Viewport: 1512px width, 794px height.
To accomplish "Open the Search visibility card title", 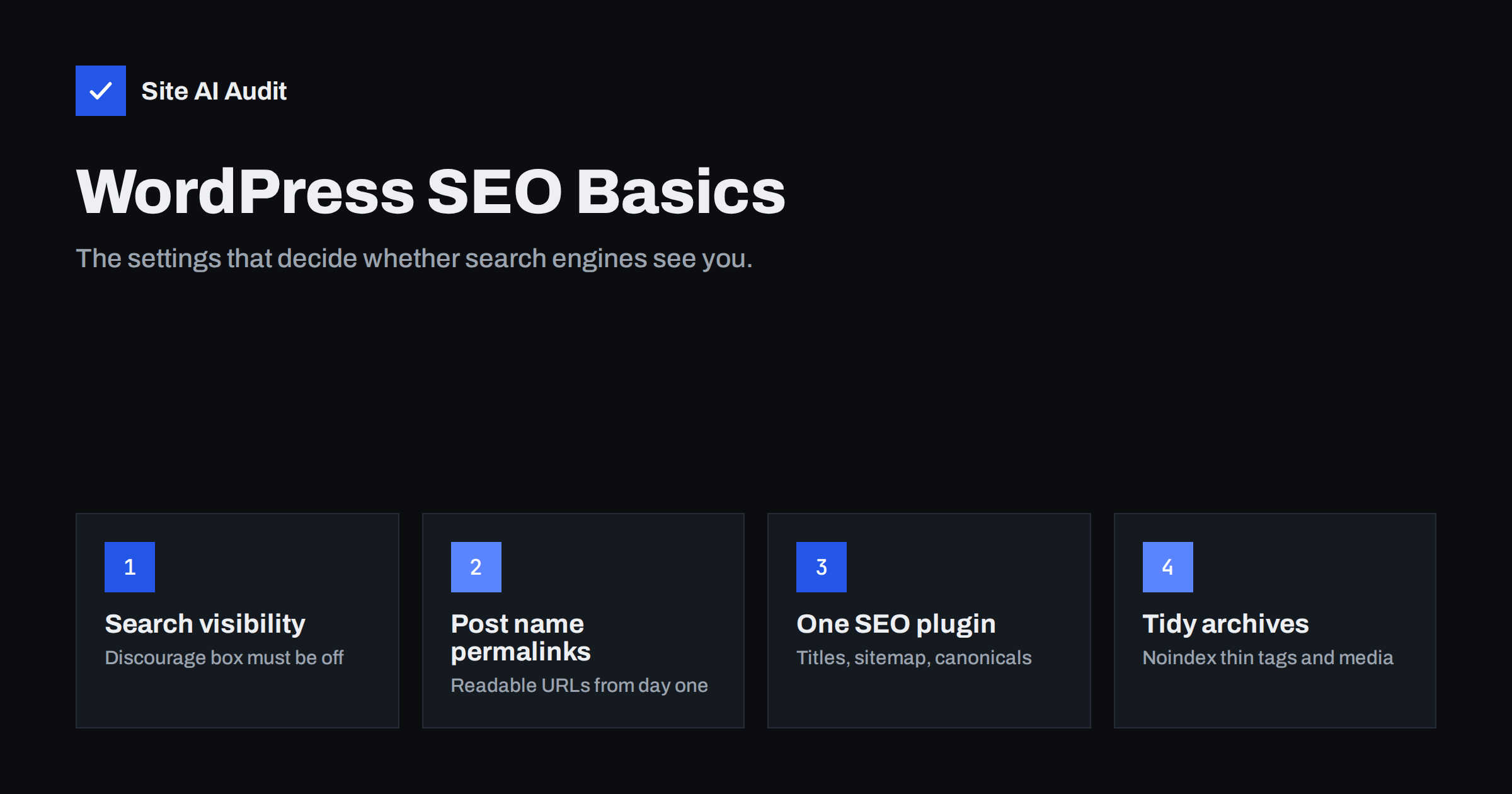I will pyautogui.click(x=205, y=624).
